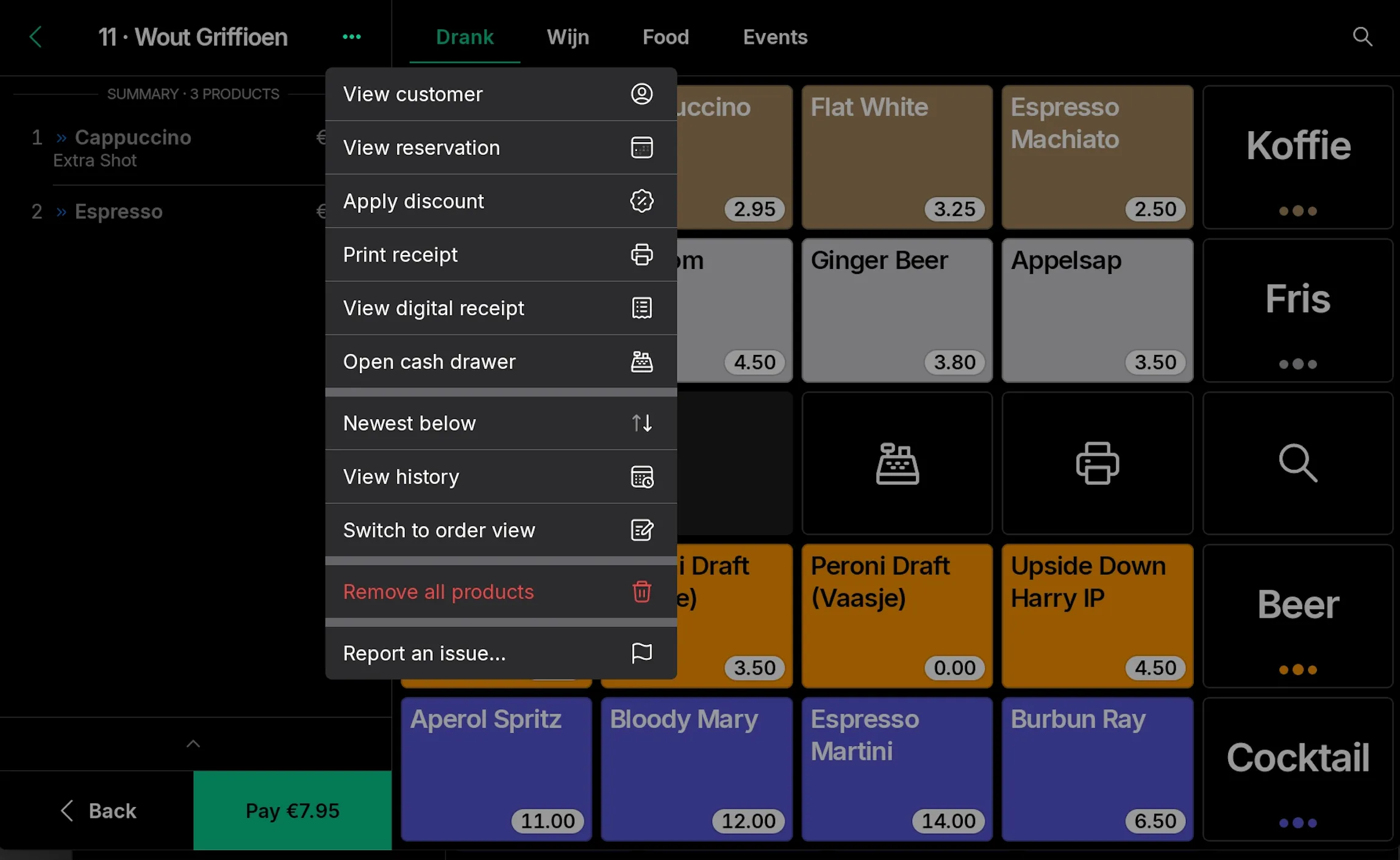Click the View reservation calendar icon
This screenshot has height=860, width=1400.
(x=641, y=147)
